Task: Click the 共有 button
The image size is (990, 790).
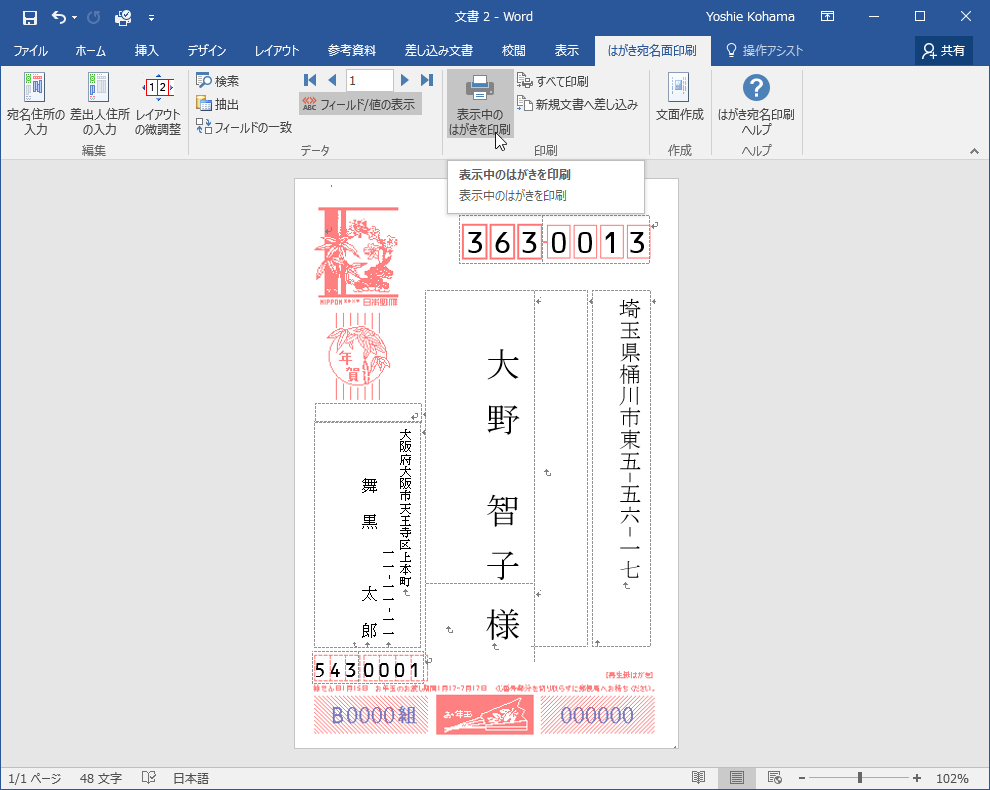Action: pyautogui.click(x=943, y=49)
